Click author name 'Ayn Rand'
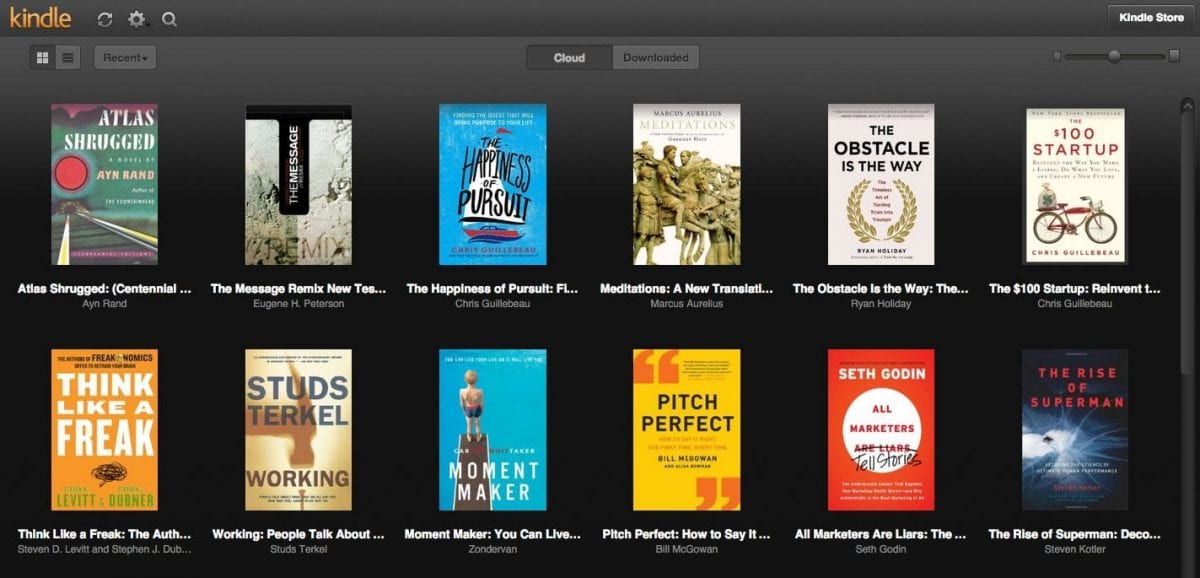1200x578 pixels. click(104, 304)
